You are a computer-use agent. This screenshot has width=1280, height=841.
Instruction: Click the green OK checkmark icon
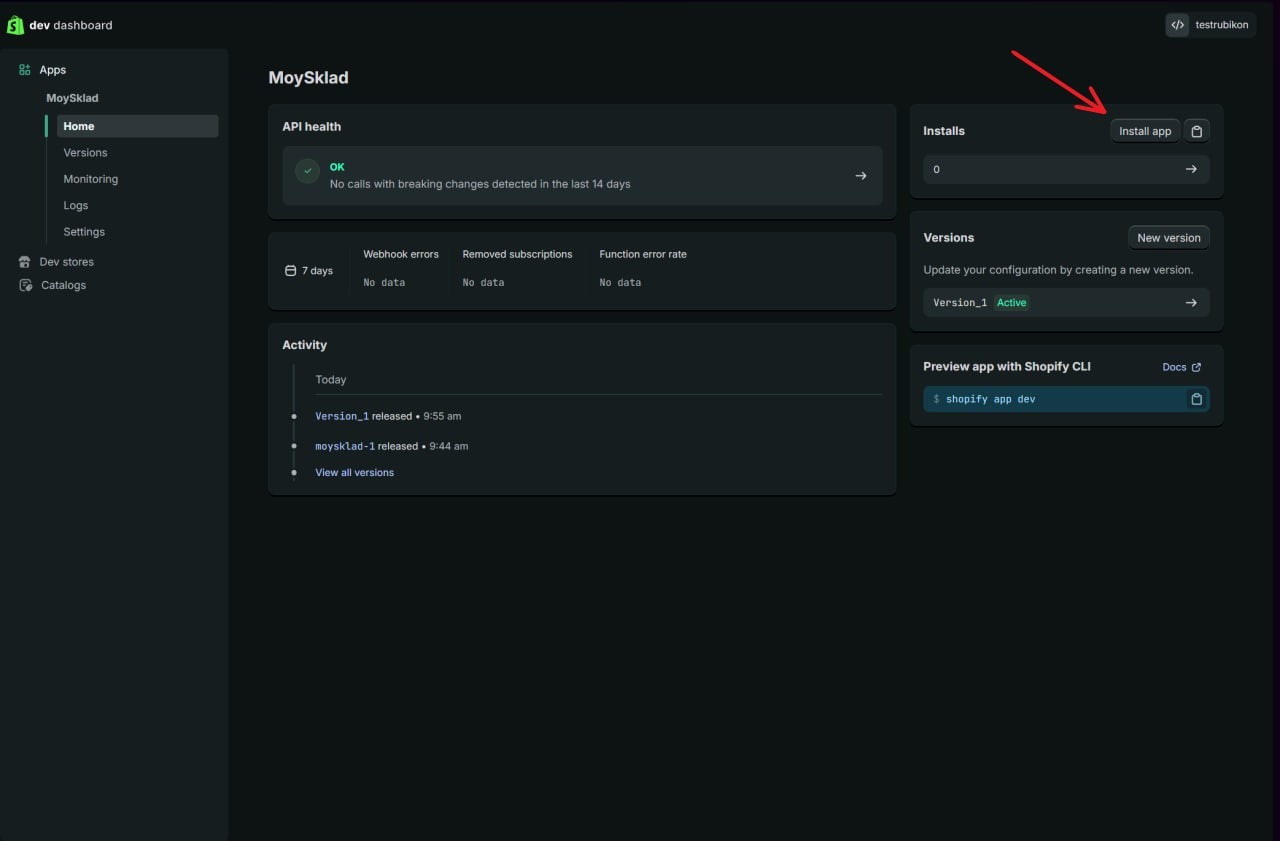308,171
